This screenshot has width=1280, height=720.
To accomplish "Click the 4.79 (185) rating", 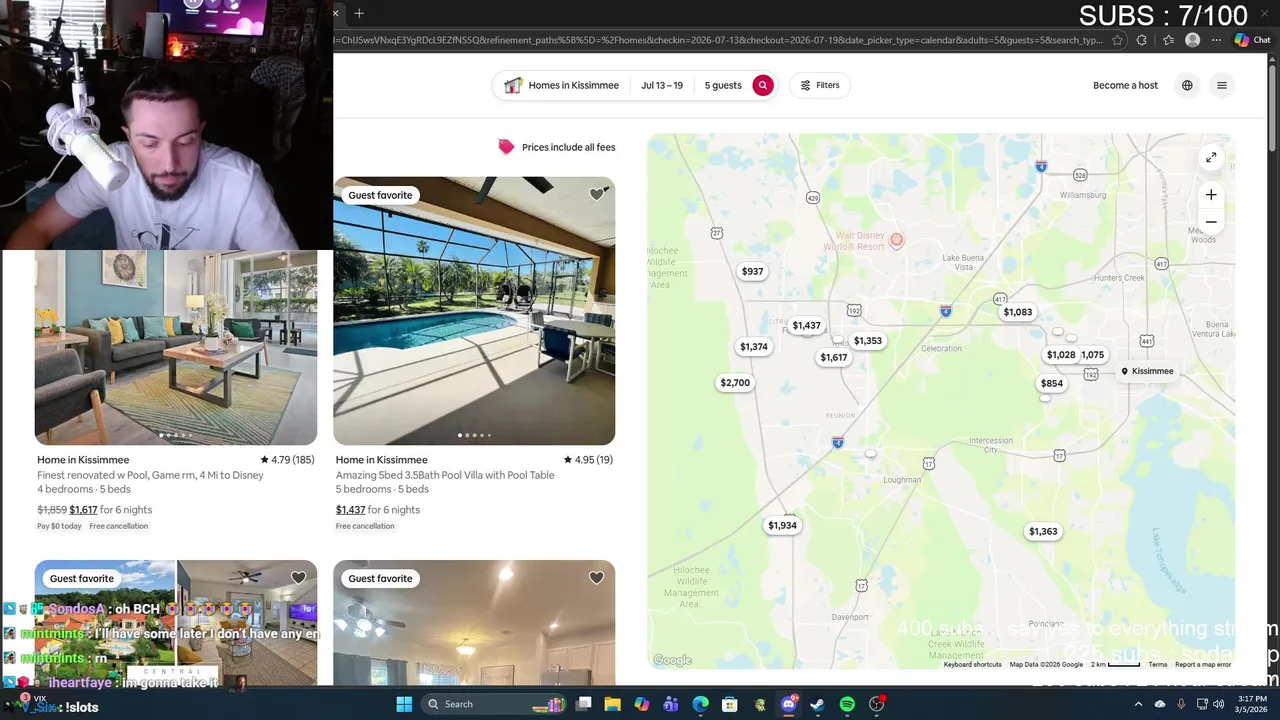I will (x=287, y=460).
